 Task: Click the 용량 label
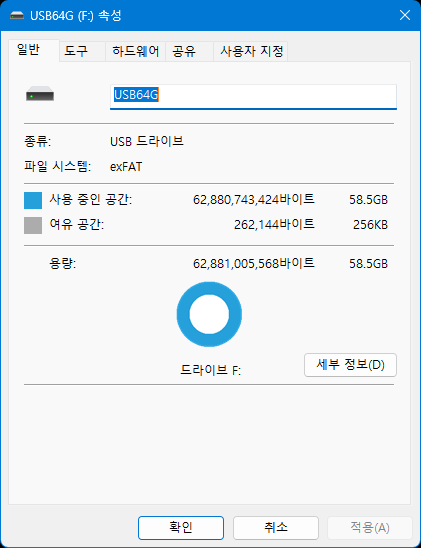[63, 264]
